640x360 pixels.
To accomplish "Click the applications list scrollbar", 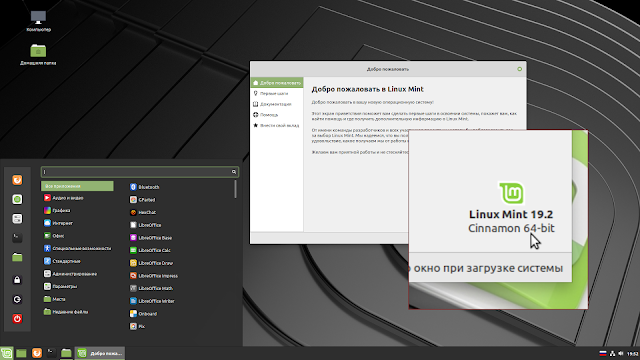I will coord(236,189).
